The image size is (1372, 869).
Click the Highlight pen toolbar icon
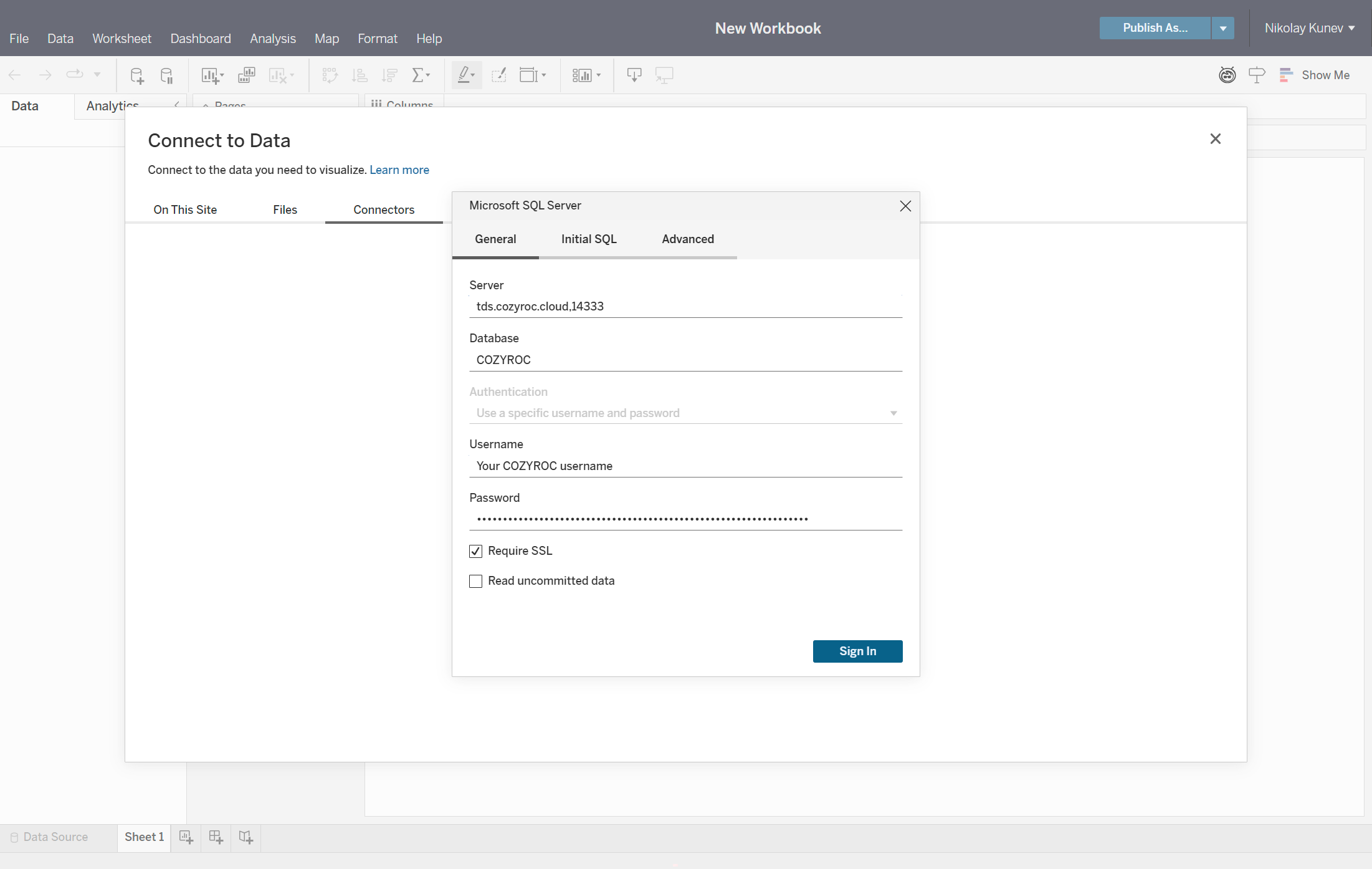464,75
